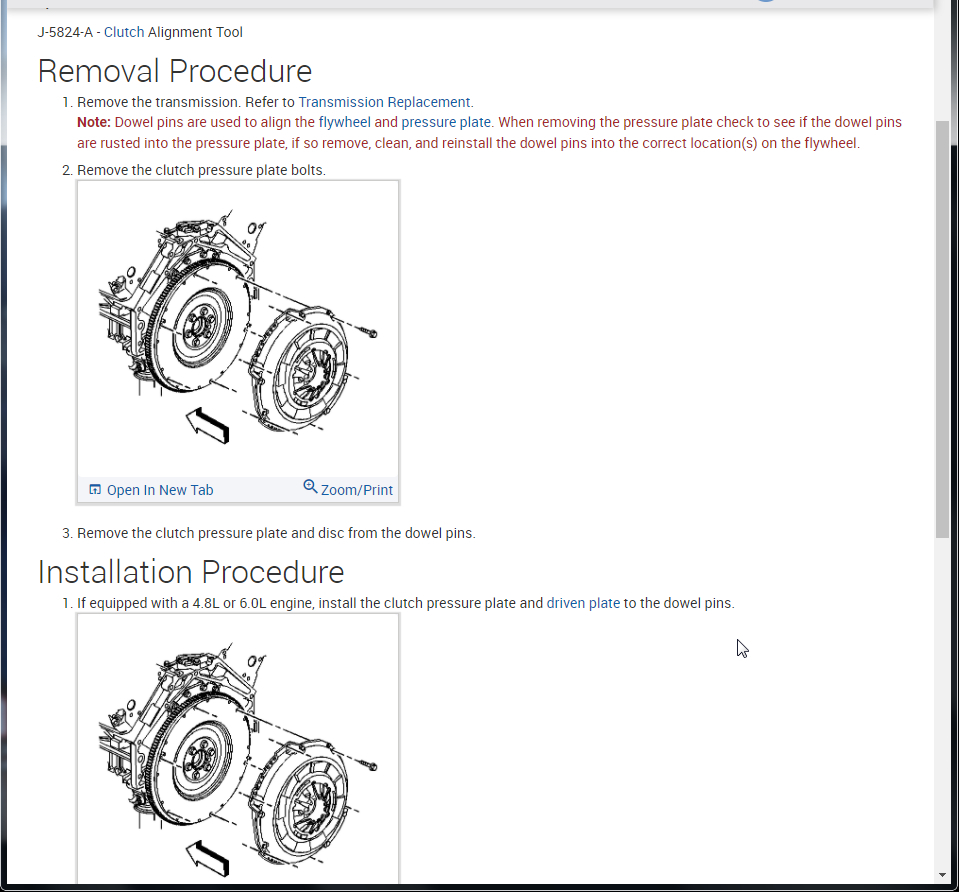Follow the flywheel link in the note
Screen dimensions: 959x892
pos(344,122)
